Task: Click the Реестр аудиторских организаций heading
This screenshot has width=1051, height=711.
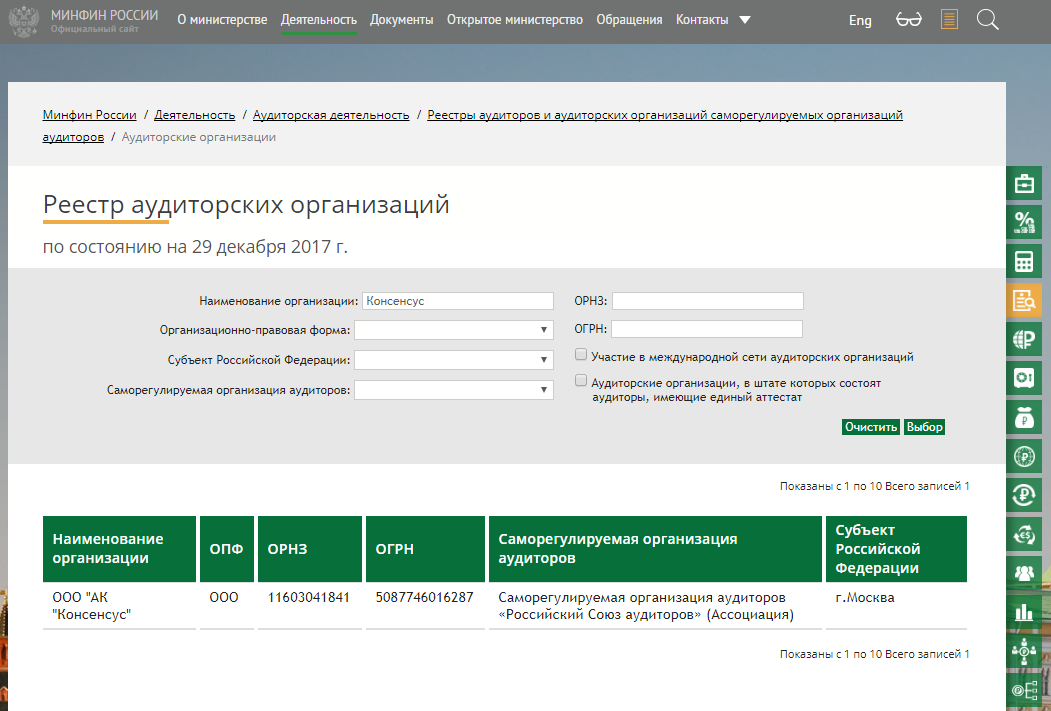Action: pyautogui.click(x=246, y=204)
